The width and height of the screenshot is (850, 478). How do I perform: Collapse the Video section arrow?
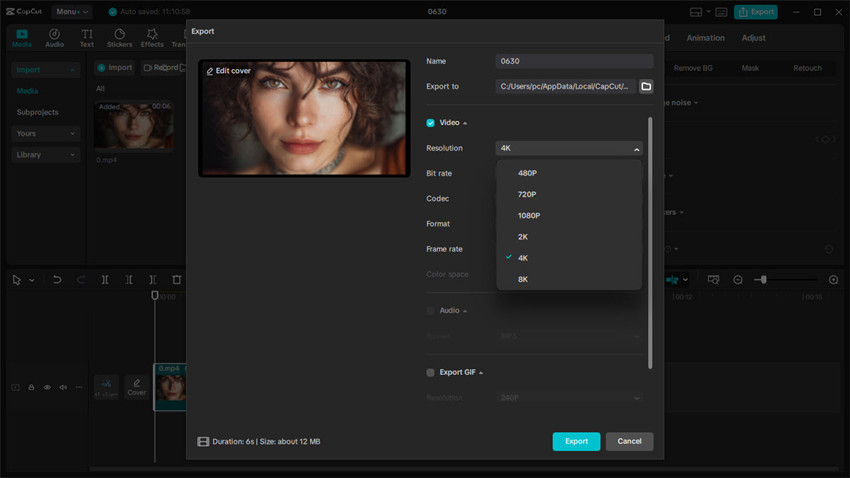465,124
